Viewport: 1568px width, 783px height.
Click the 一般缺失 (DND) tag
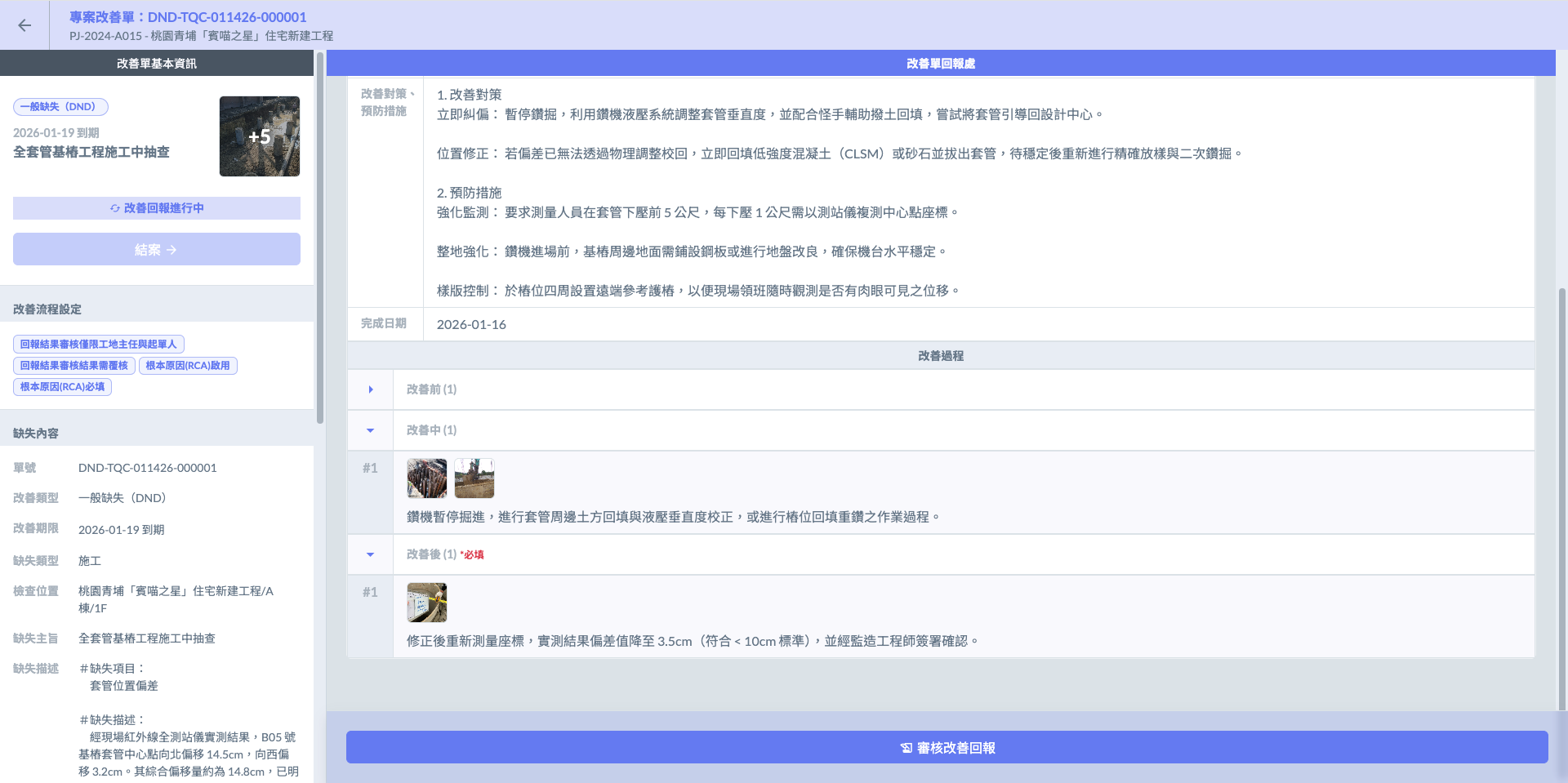60,107
